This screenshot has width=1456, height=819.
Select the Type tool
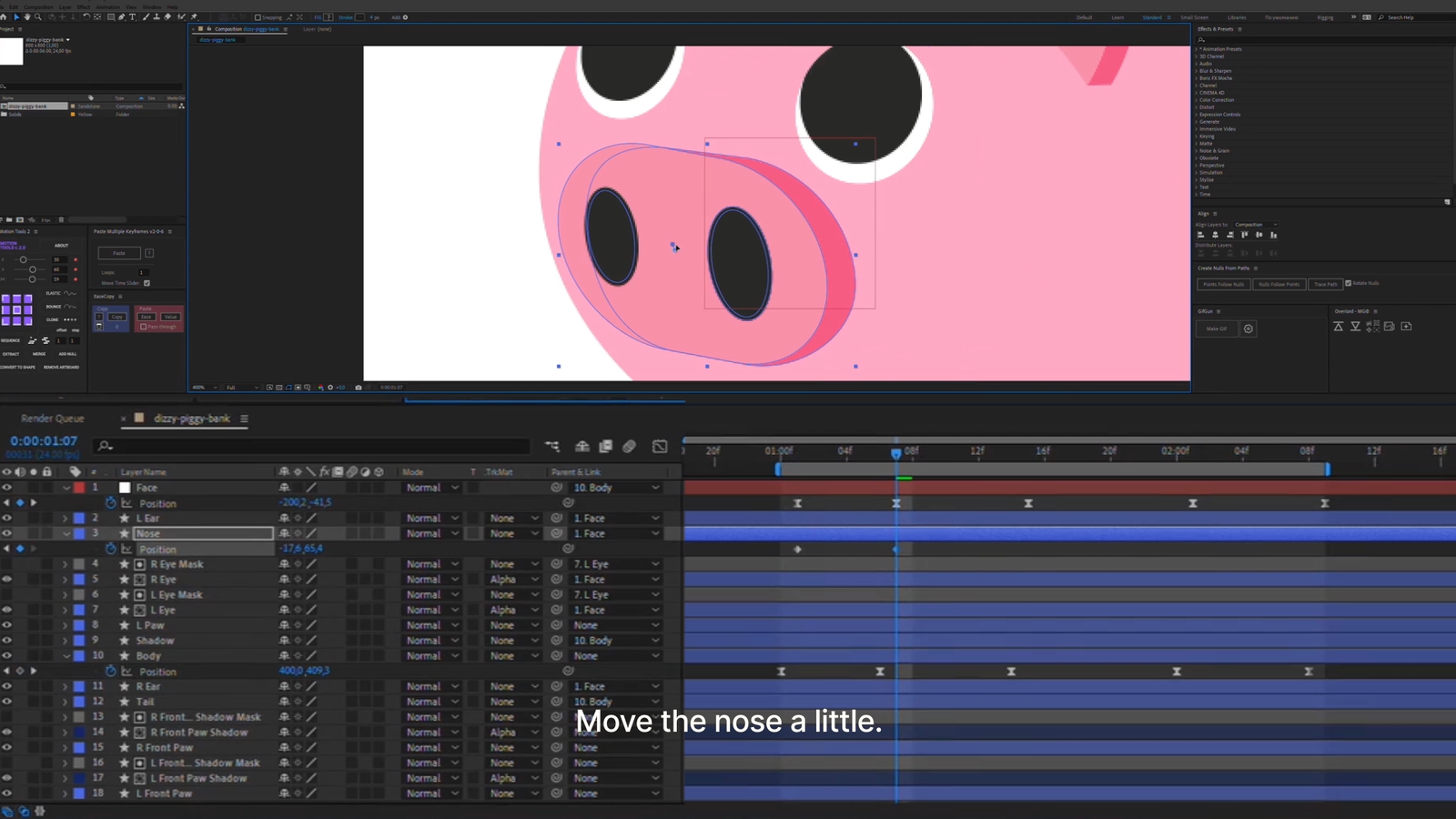point(132,16)
